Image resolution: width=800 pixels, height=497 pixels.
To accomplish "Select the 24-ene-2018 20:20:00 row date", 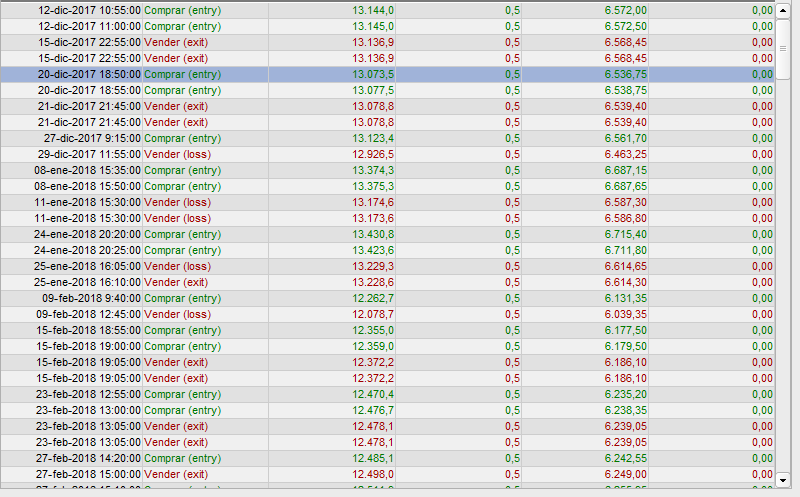I will pyautogui.click(x=87, y=234).
